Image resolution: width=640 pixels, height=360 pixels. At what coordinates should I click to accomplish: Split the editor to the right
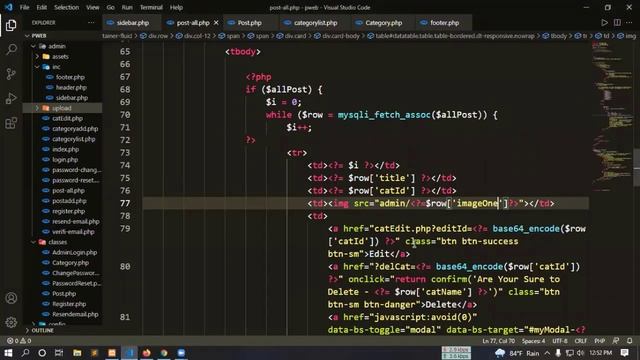617,23
